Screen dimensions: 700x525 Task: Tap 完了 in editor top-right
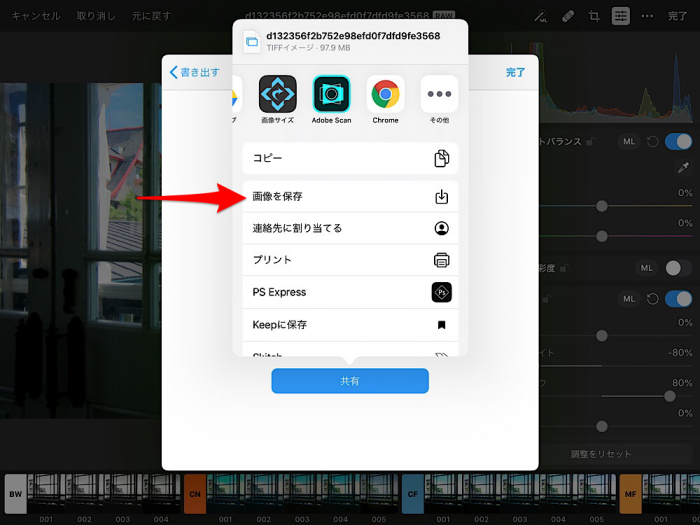(677, 16)
